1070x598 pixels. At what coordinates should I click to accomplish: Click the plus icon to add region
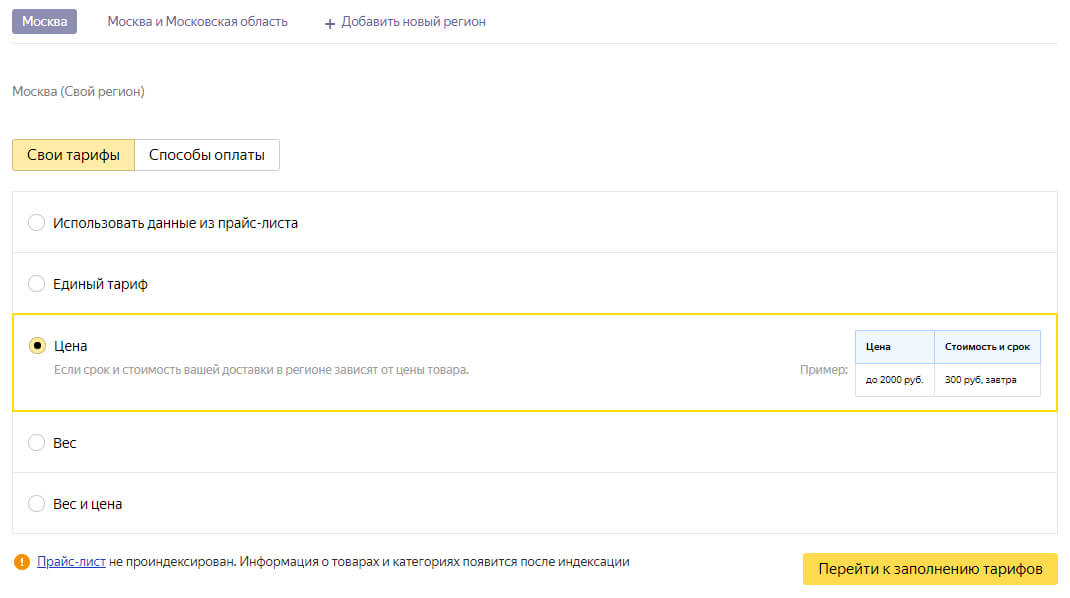(330, 22)
